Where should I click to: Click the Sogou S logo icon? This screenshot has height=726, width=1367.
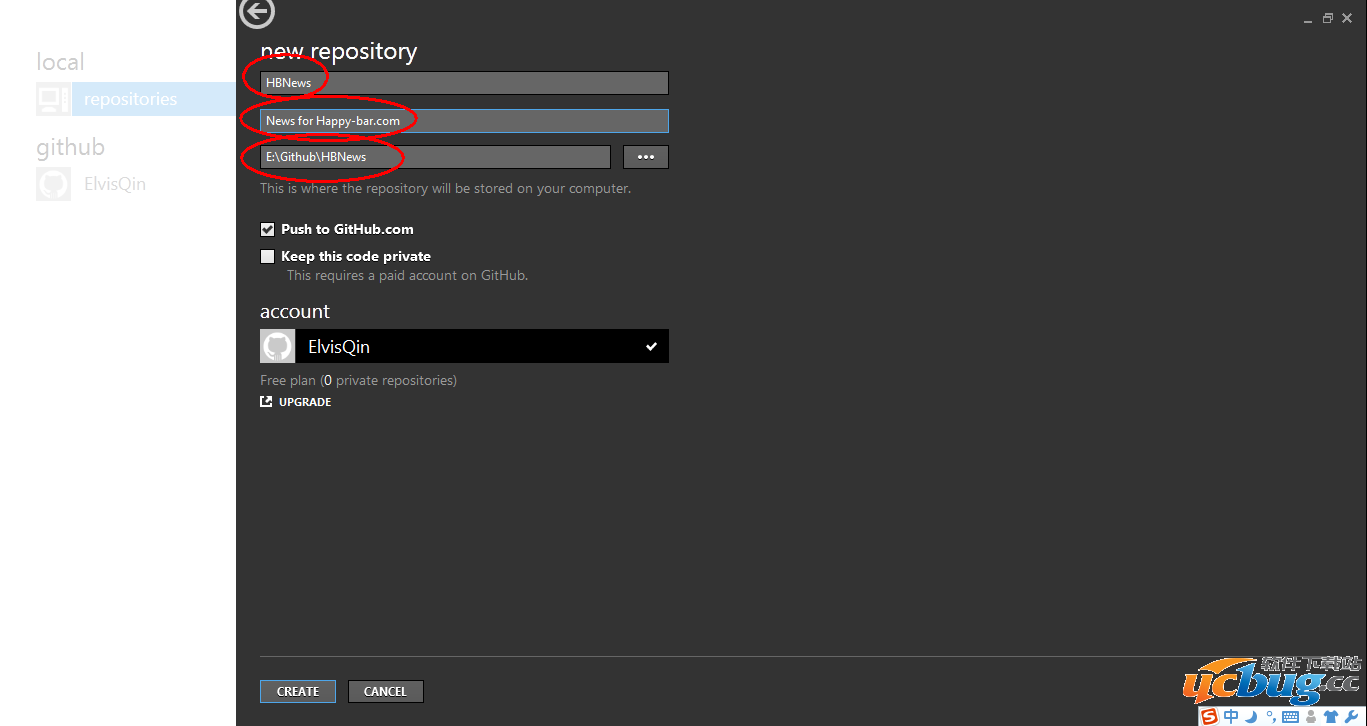pos(1210,716)
